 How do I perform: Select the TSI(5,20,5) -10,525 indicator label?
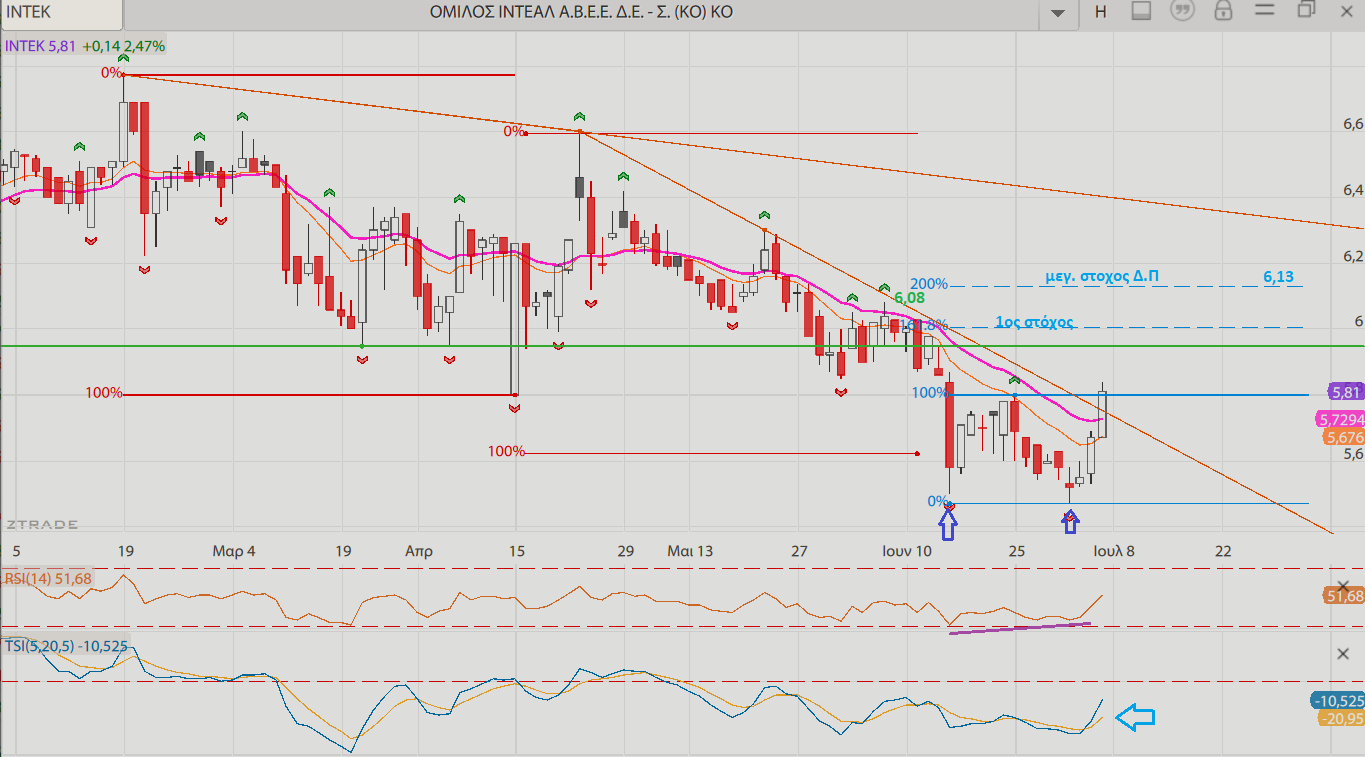66,646
